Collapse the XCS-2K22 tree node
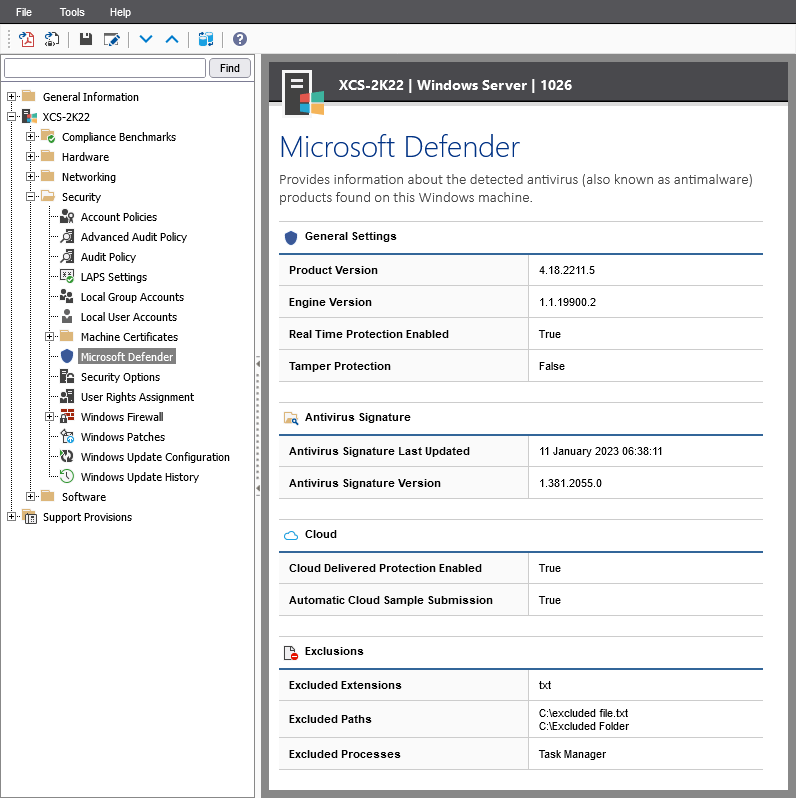The image size is (796, 798). tap(11, 117)
